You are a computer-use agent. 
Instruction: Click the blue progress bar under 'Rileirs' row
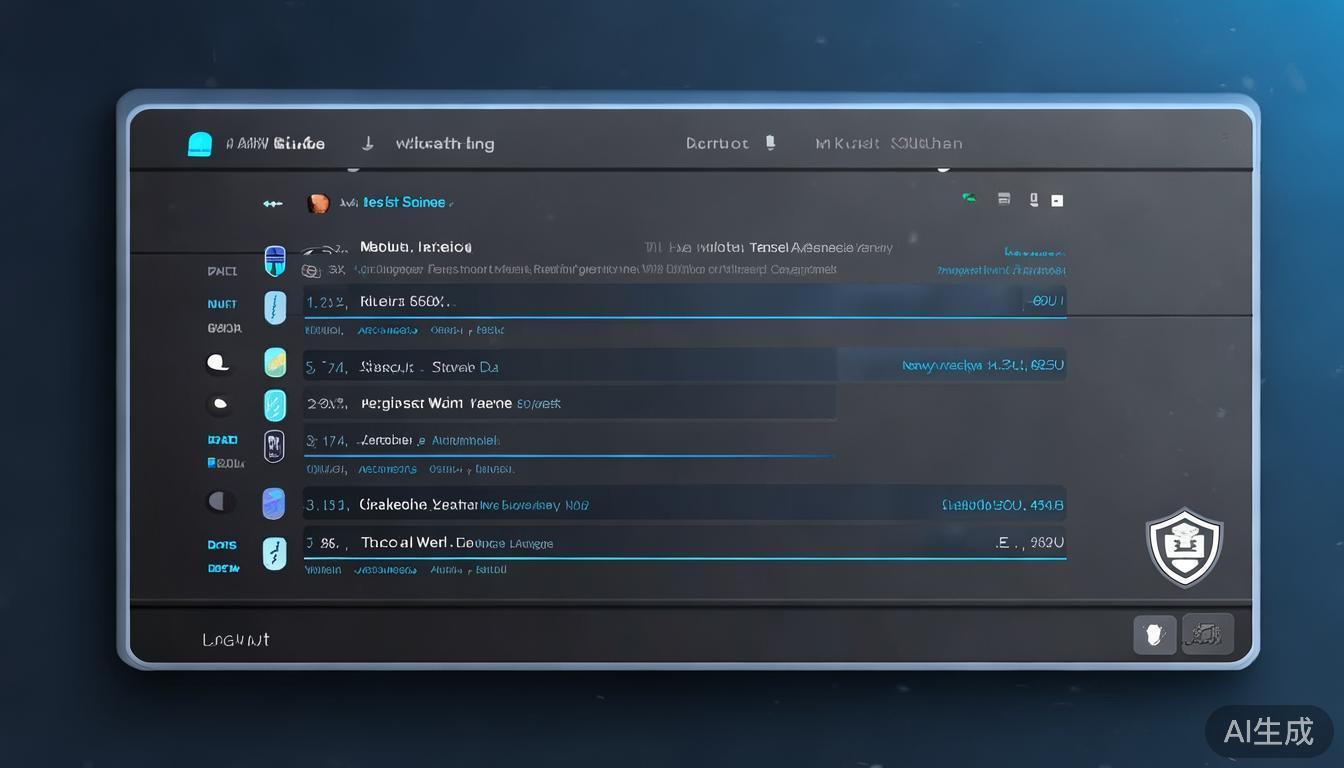685,318
